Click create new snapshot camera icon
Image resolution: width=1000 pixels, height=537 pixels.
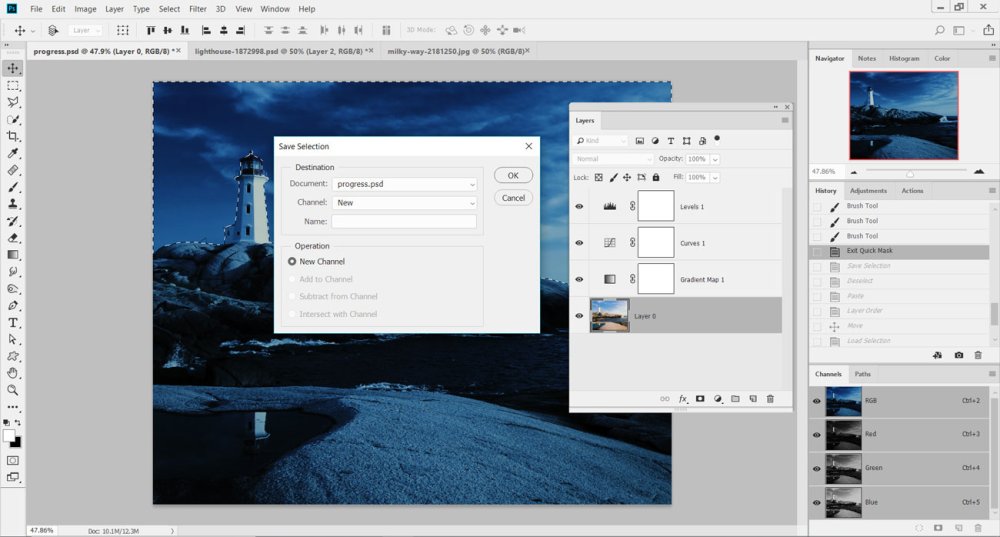pos(959,355)
